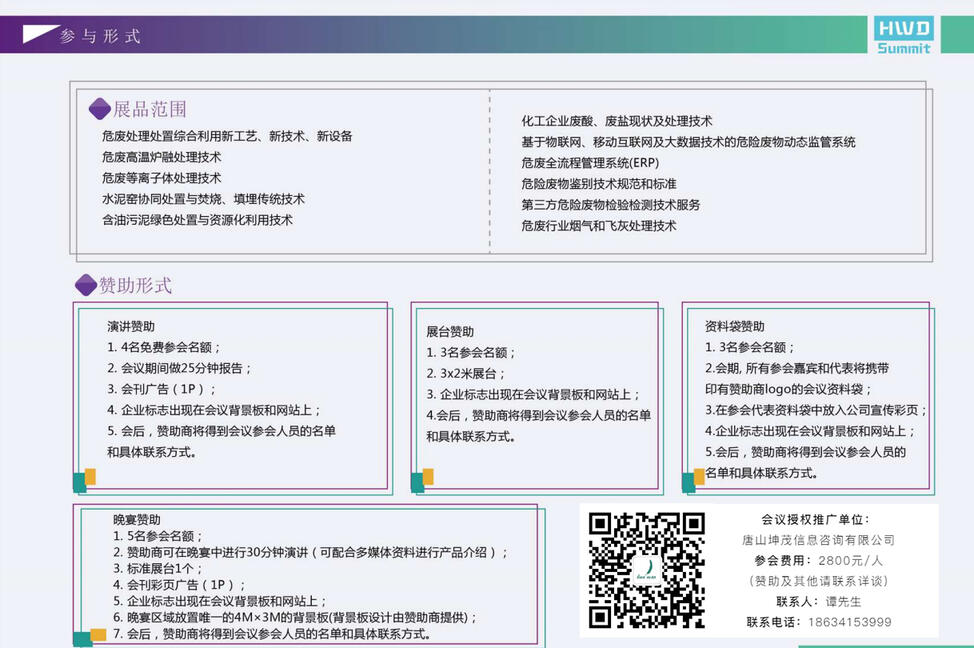Select the 参与形式 header title
Image resolution: width=974 pixels, height=648 pixels.
point(100,36)
